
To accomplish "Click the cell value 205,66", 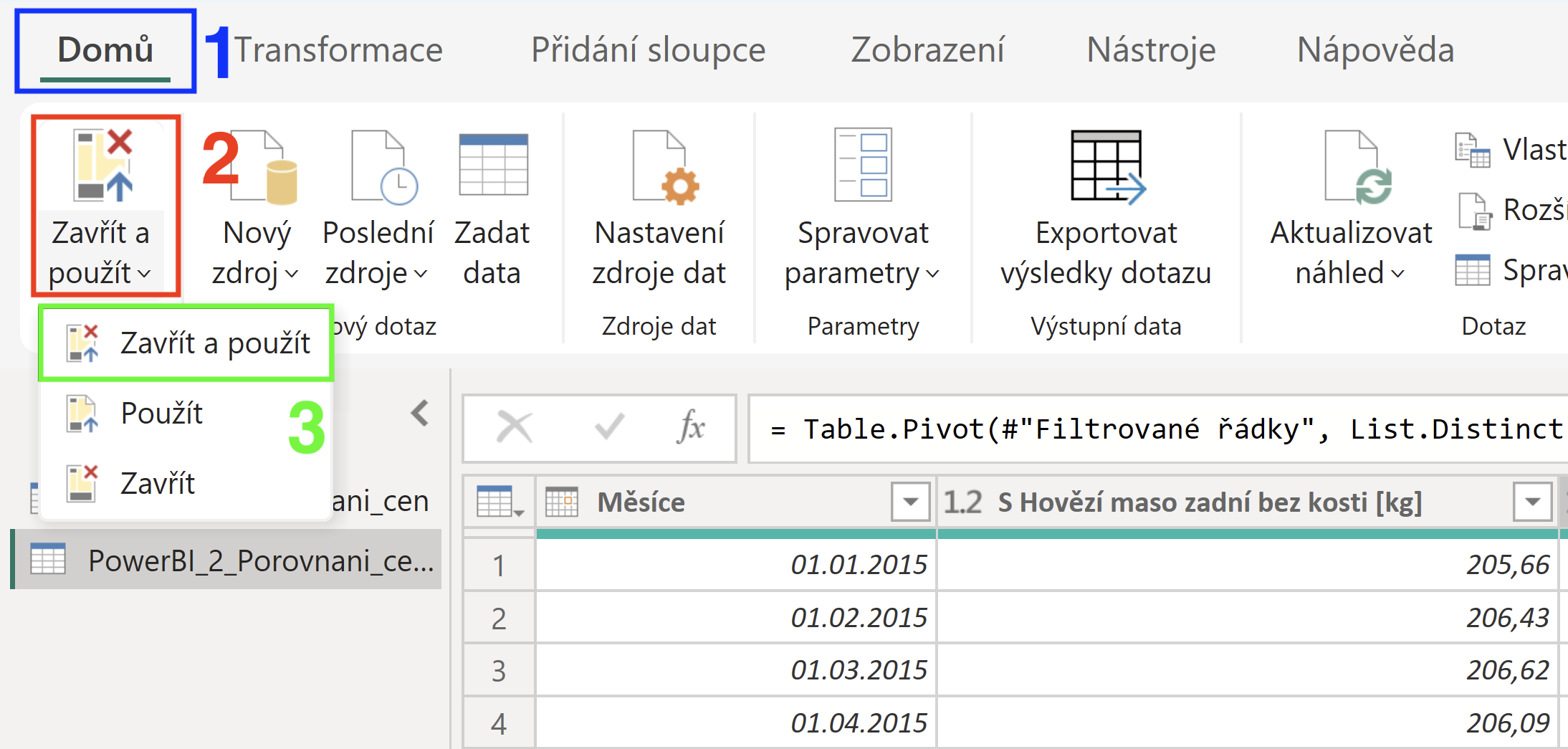I will coord(1248,565).
